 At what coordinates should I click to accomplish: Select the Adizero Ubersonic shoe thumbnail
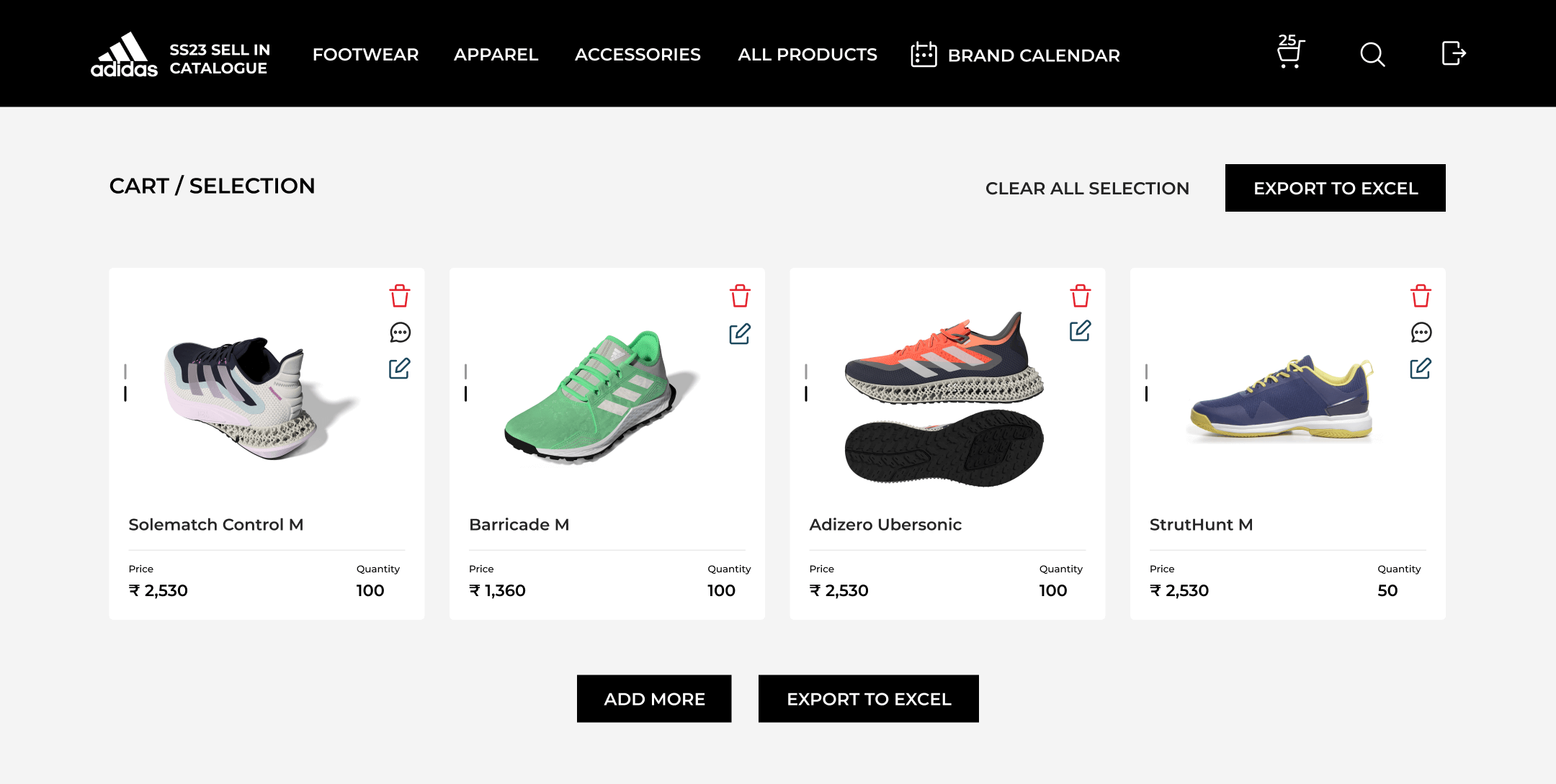pyautogui.click(x=944, y=400)
